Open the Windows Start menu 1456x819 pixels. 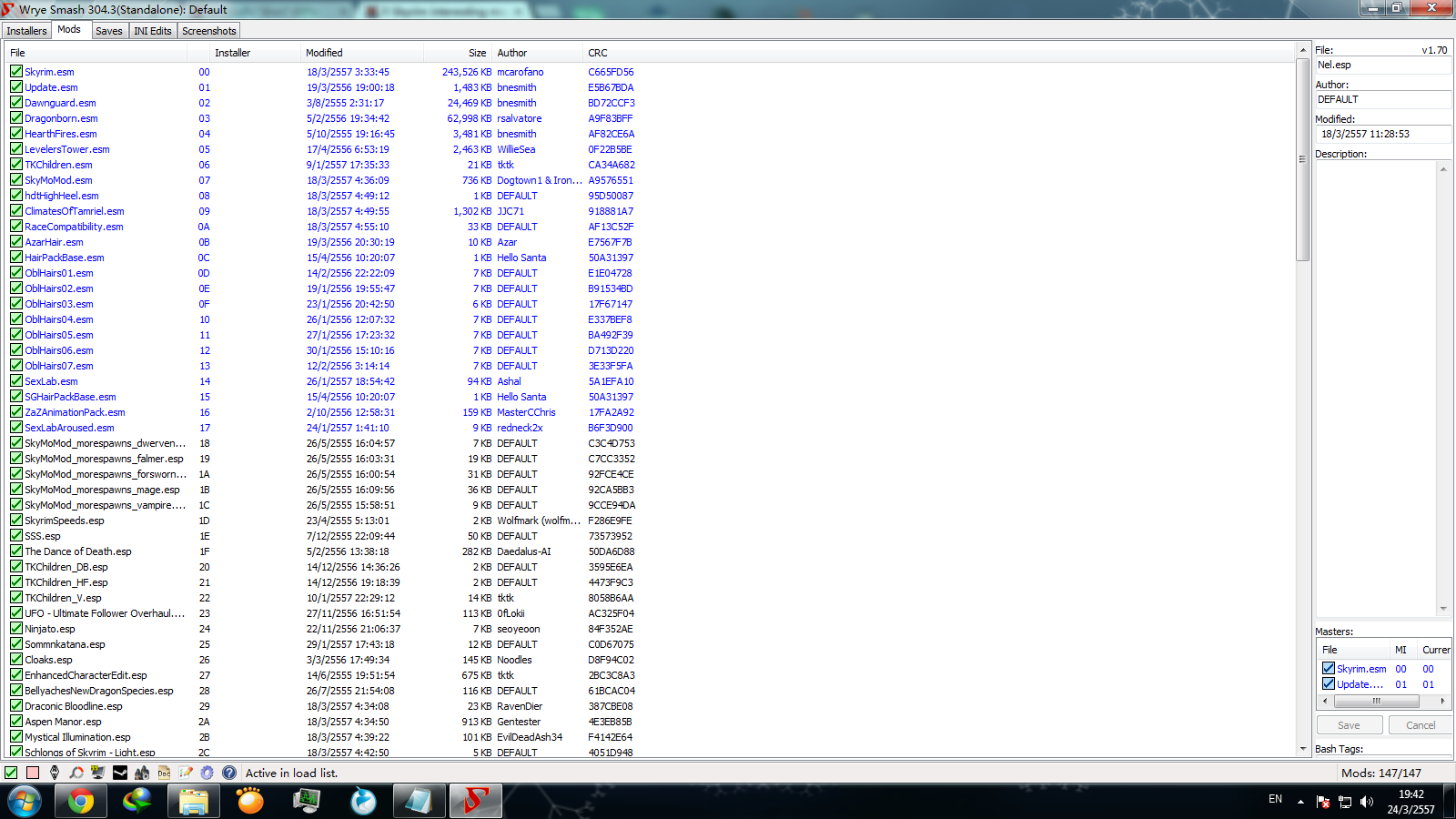pos(25,802)
